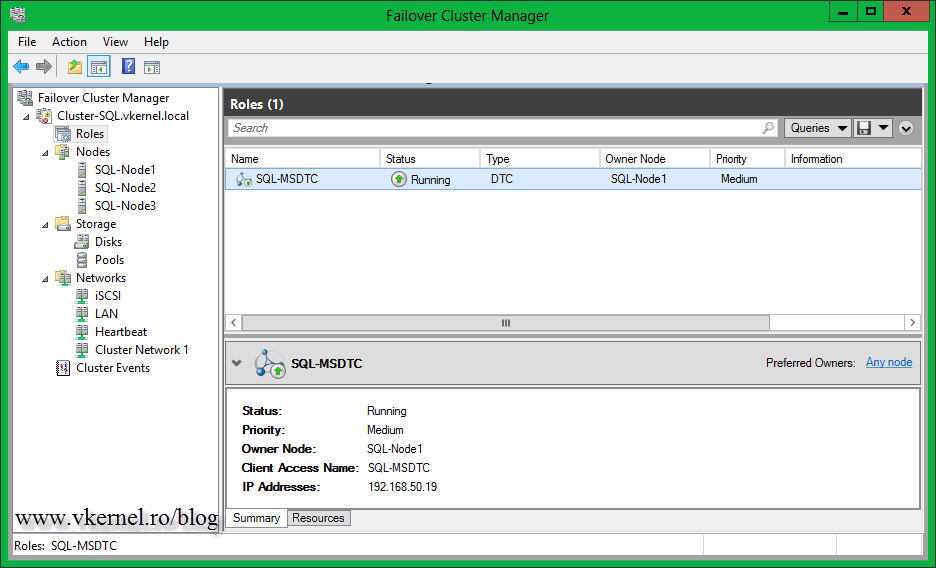Click the scroll left arrow in Roles list
The width and height of the screenshot is (936, 568).
click(233, 323)
